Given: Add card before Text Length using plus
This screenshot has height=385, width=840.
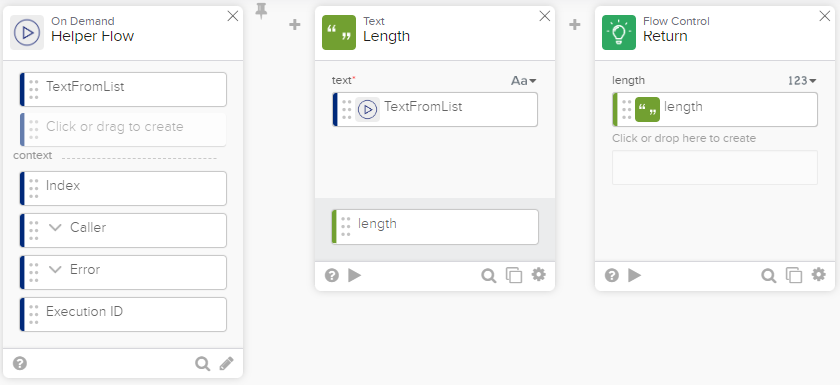Looking at the screenshot, I should (295, 25).
